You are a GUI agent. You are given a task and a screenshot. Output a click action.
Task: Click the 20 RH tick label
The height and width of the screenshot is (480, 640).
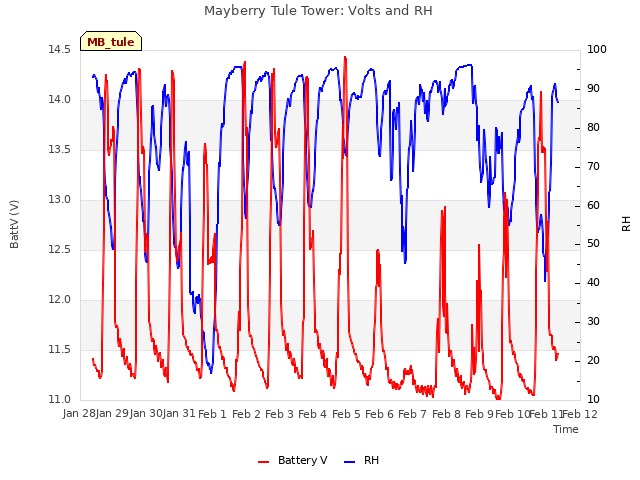(x=593, y=360)
